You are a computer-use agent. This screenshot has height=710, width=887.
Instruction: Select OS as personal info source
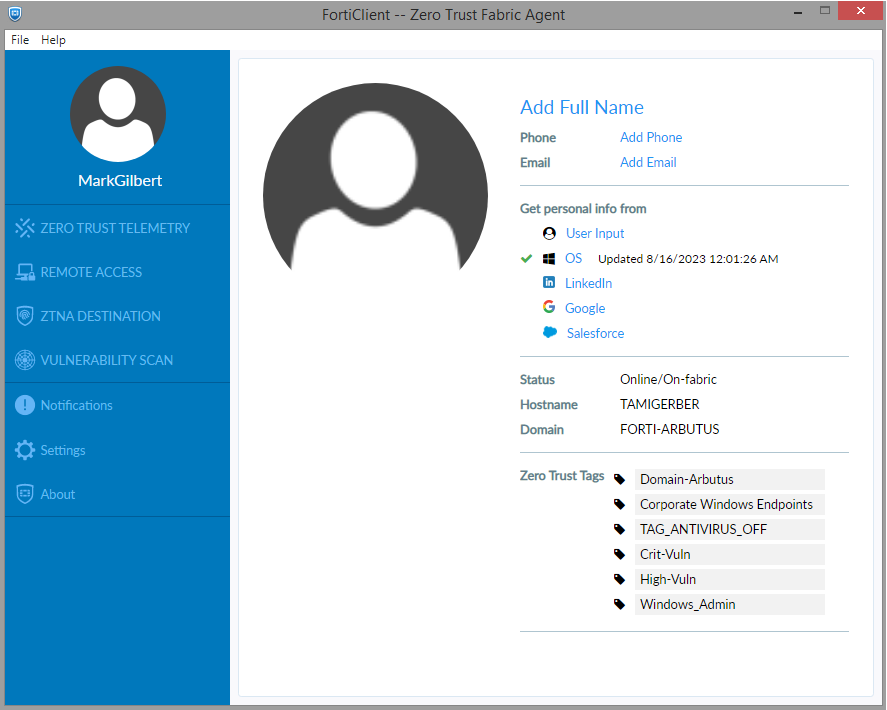click(x=573, y=258)
